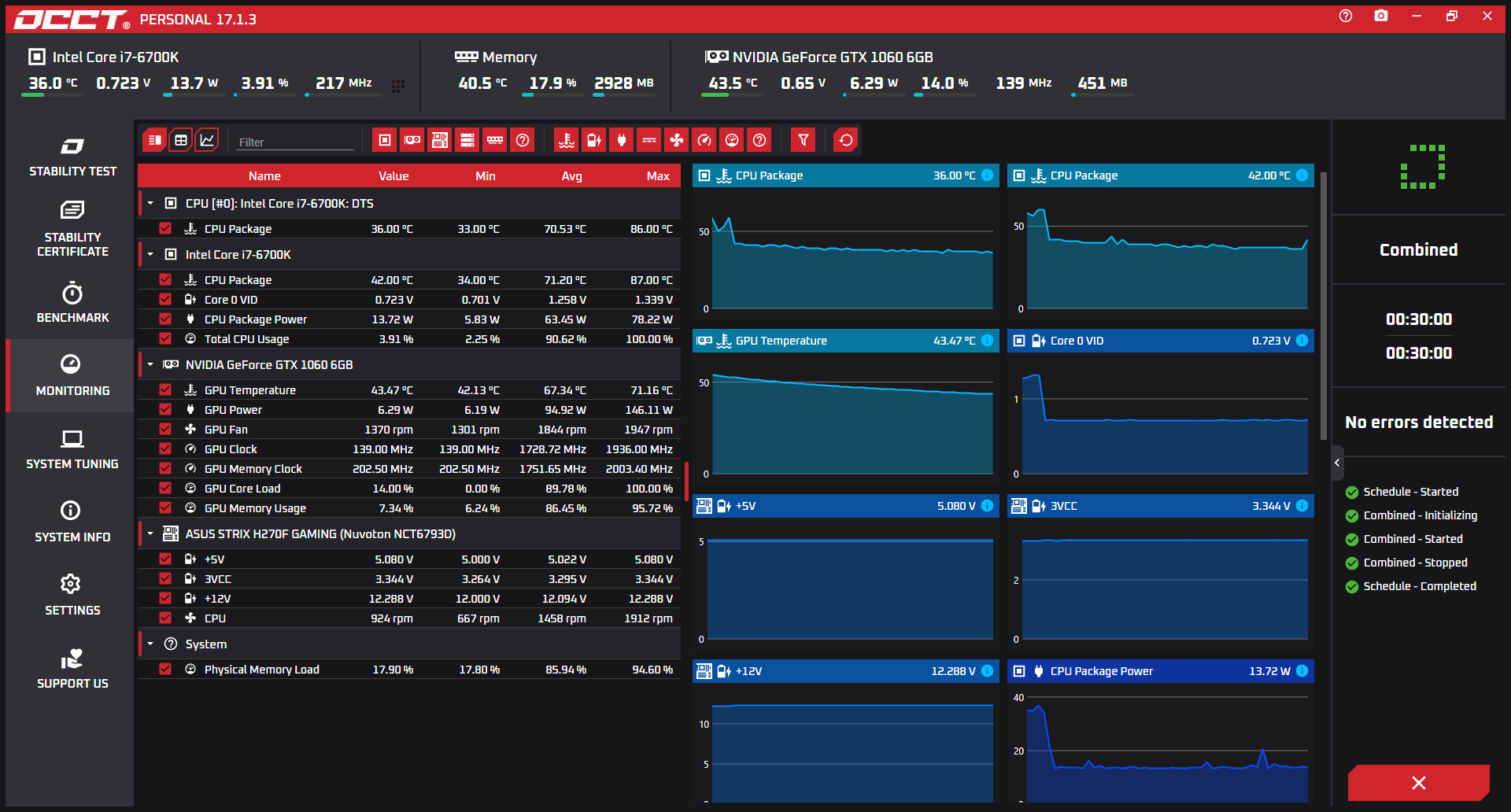The image size is (1511, 812).
Task: Uncheck the Total CPU Usage checkbox
Action: [x=165, y=338]
